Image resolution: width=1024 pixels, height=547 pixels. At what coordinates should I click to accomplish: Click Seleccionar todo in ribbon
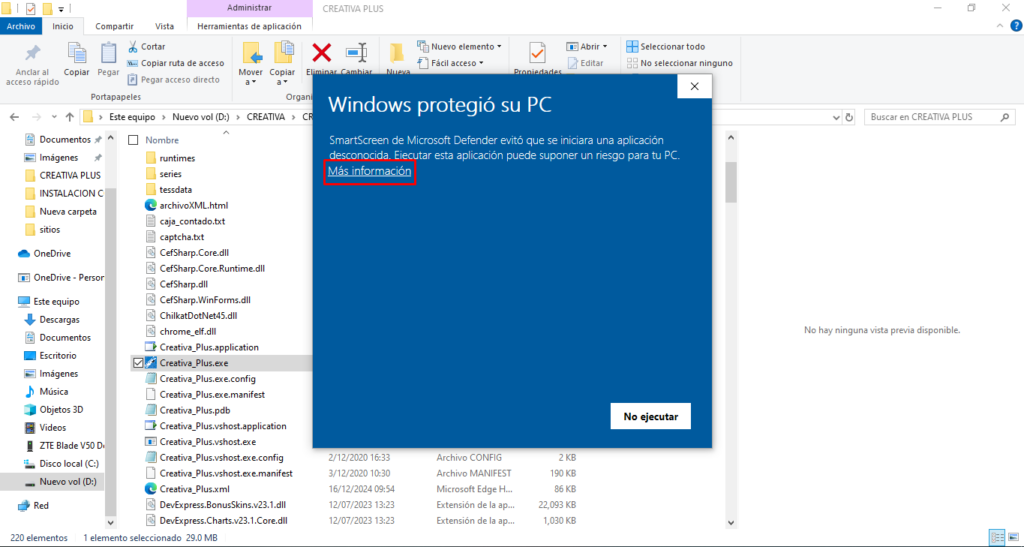666,47
